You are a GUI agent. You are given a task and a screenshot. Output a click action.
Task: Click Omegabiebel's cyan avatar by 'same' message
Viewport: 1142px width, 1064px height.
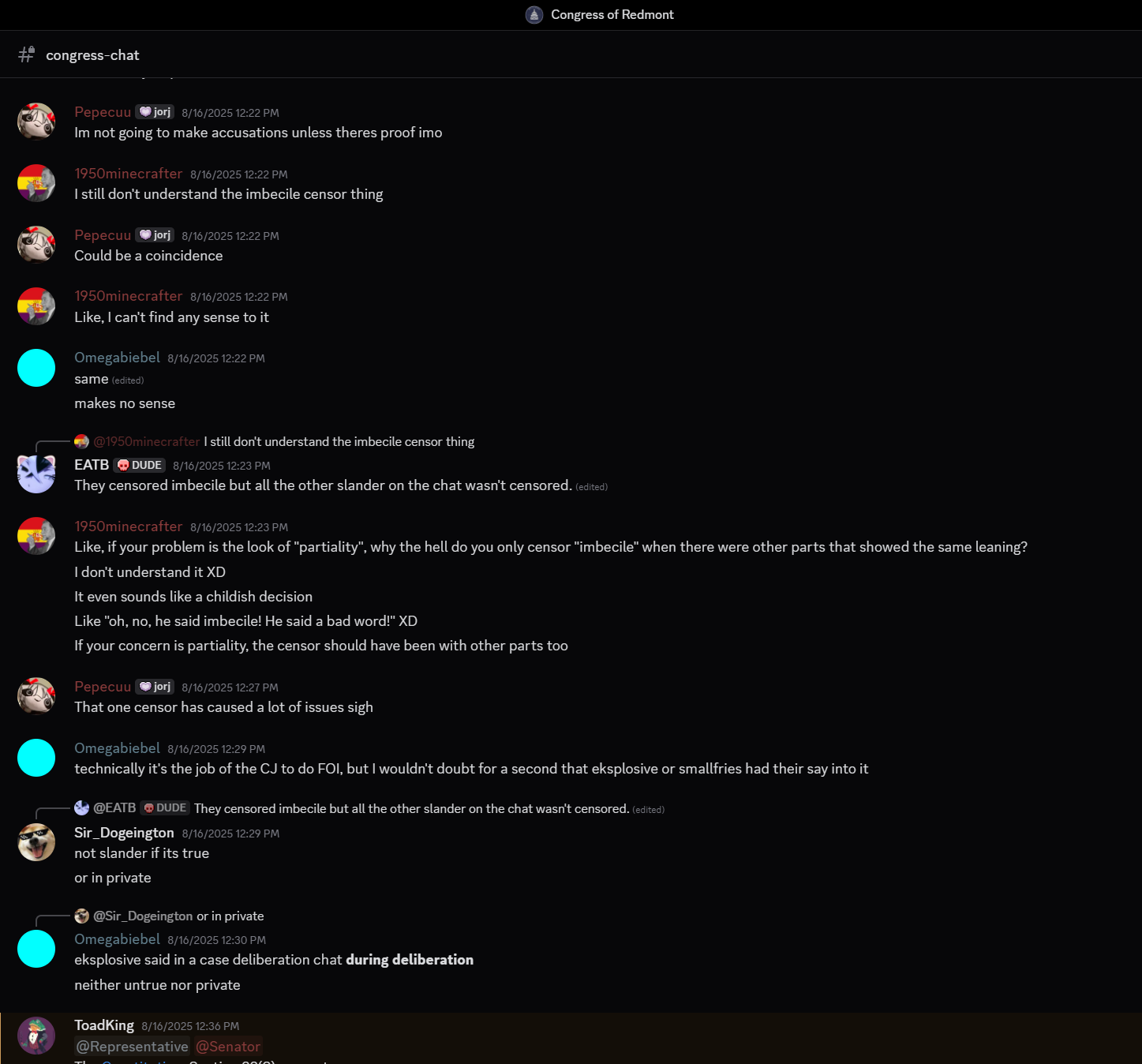[36, 368]
